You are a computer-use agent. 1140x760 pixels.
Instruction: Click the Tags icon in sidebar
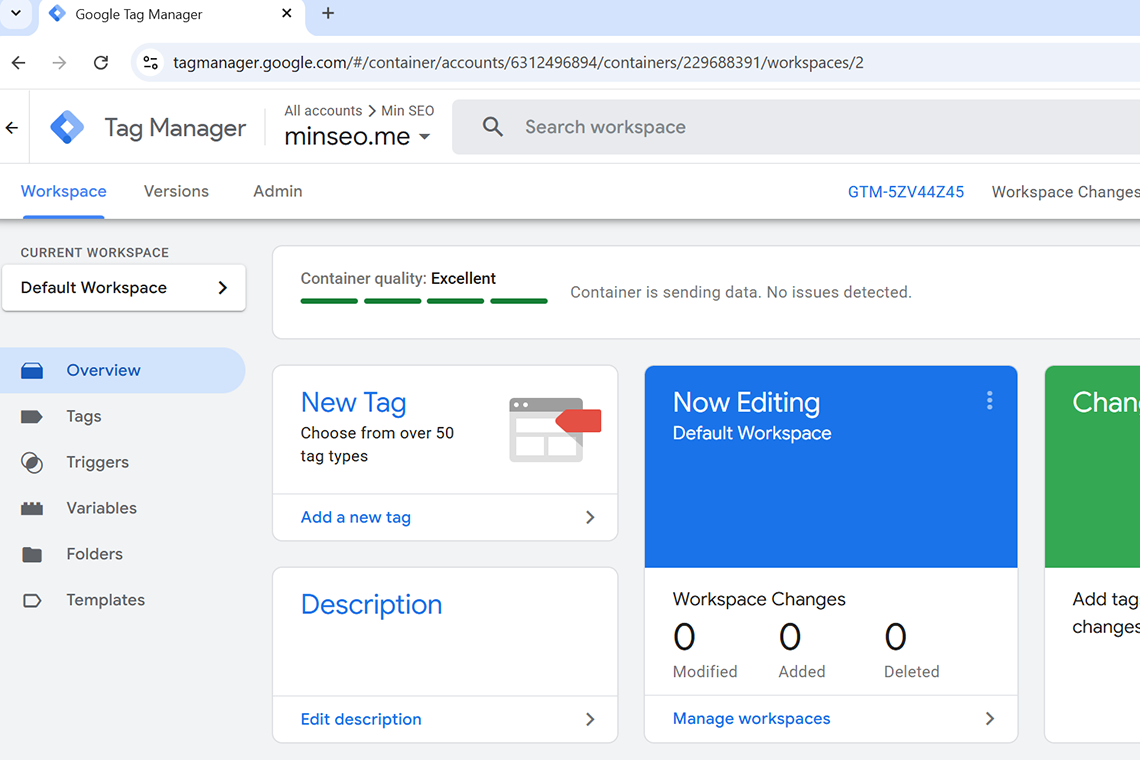[32, 417]
